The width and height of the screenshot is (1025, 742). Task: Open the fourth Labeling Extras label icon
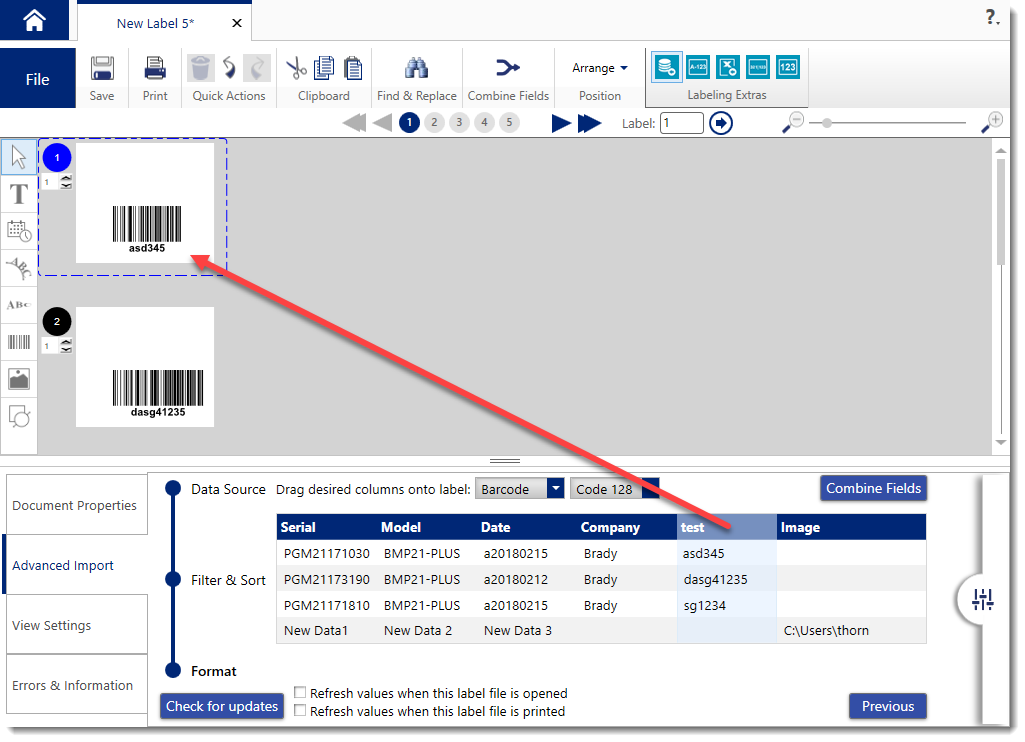[758, 67]
